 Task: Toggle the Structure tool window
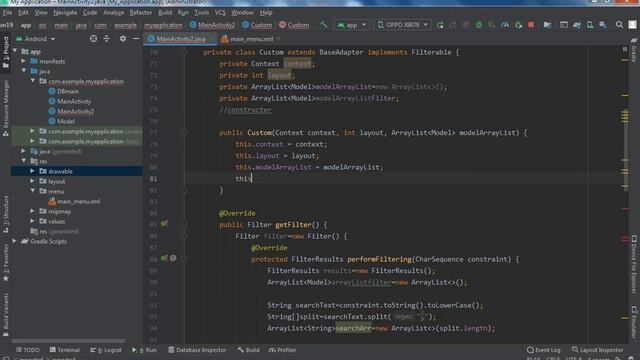pos(6,214)
